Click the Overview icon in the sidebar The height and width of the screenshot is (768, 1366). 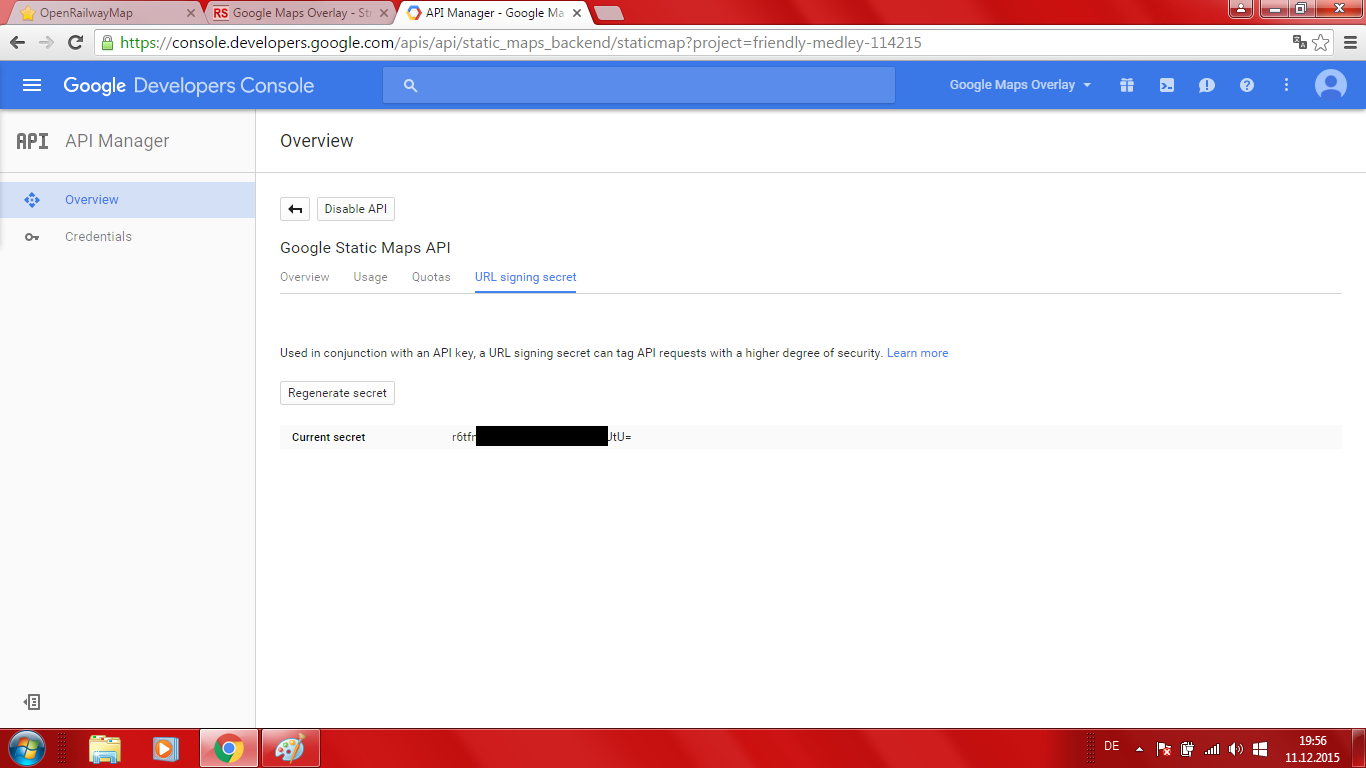point(32,200)
